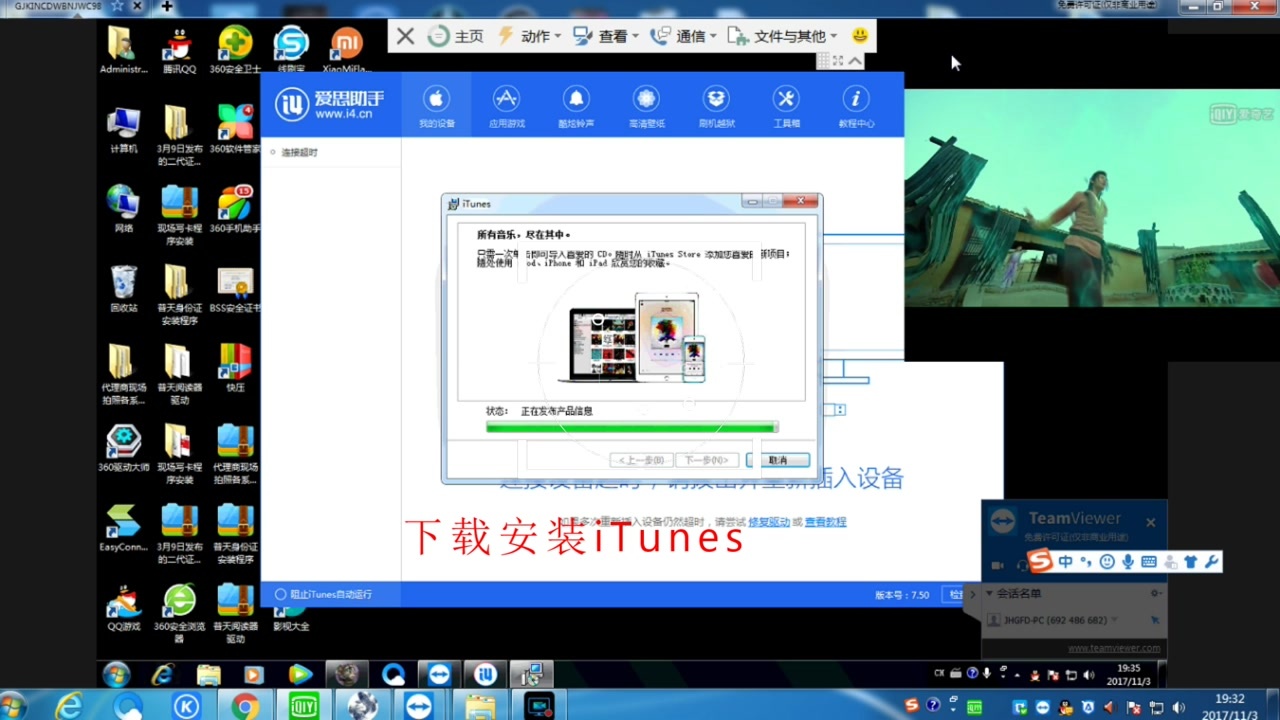Click the smiley feedback icon in toolbar
The height and width of the screenshot is (720, 1280).
pos(860,36)
